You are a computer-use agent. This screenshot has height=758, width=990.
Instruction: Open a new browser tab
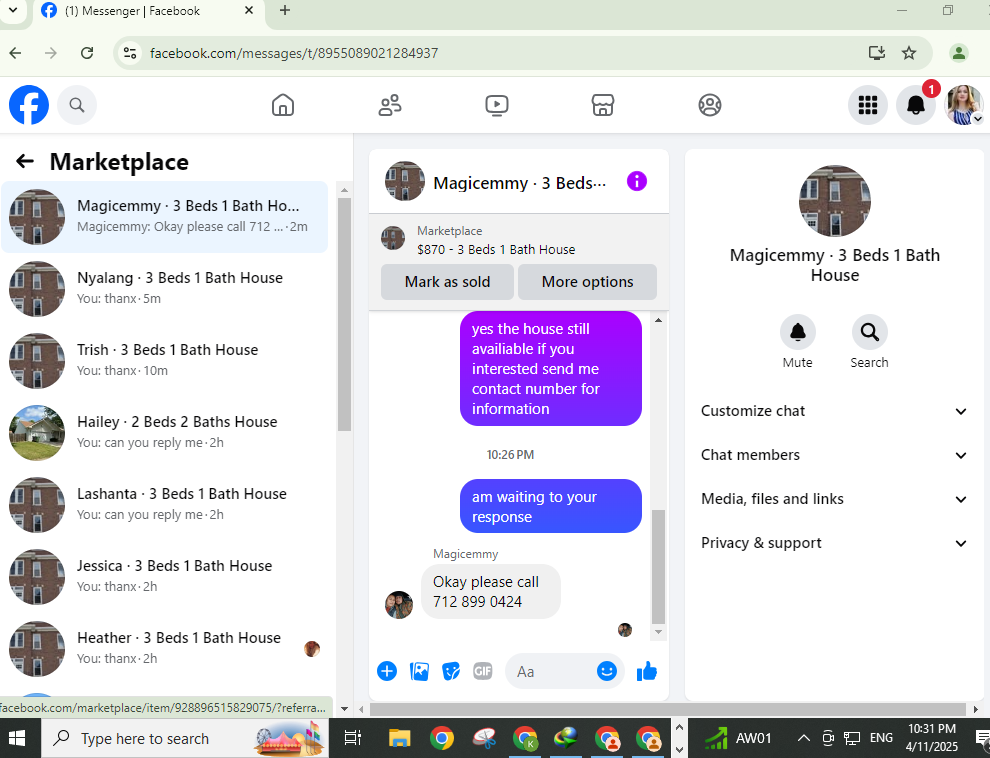click(285, 10)
